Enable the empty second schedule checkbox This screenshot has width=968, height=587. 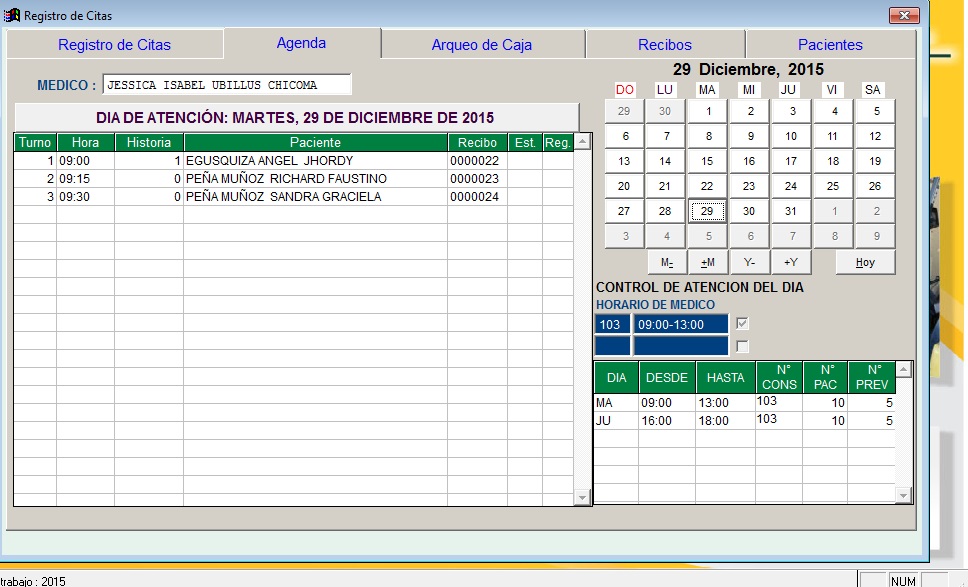point(742,346)
